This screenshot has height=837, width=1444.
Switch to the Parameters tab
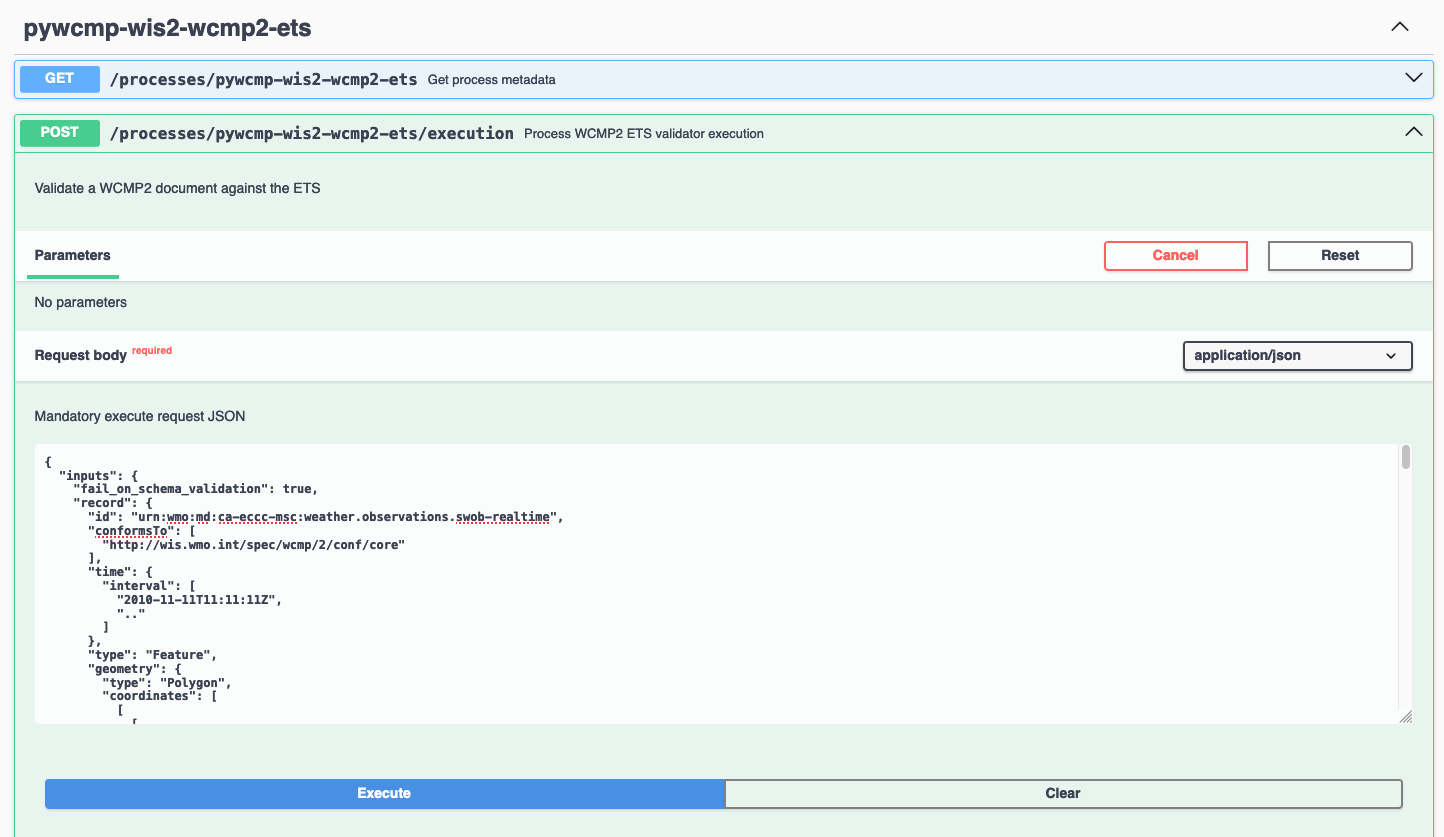point(72,255)
